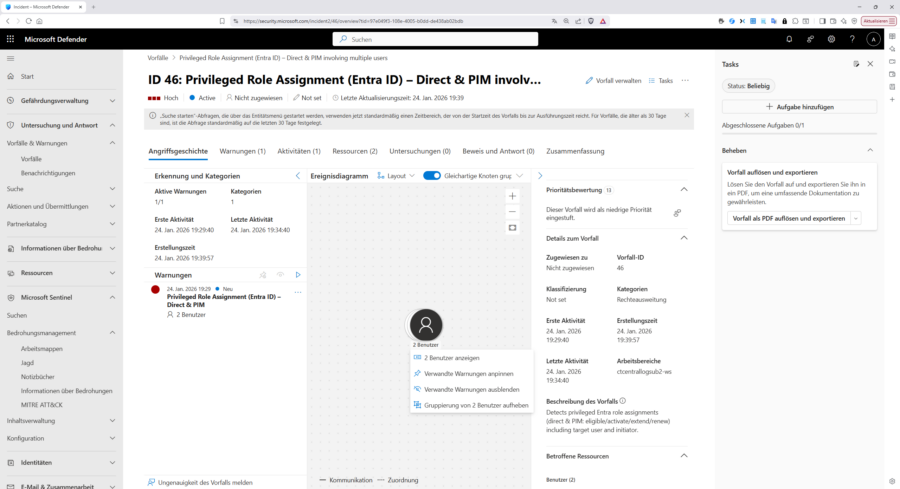Open the Layout dropdown
This screenshot has height=489, width=900.
coord(396,175)
